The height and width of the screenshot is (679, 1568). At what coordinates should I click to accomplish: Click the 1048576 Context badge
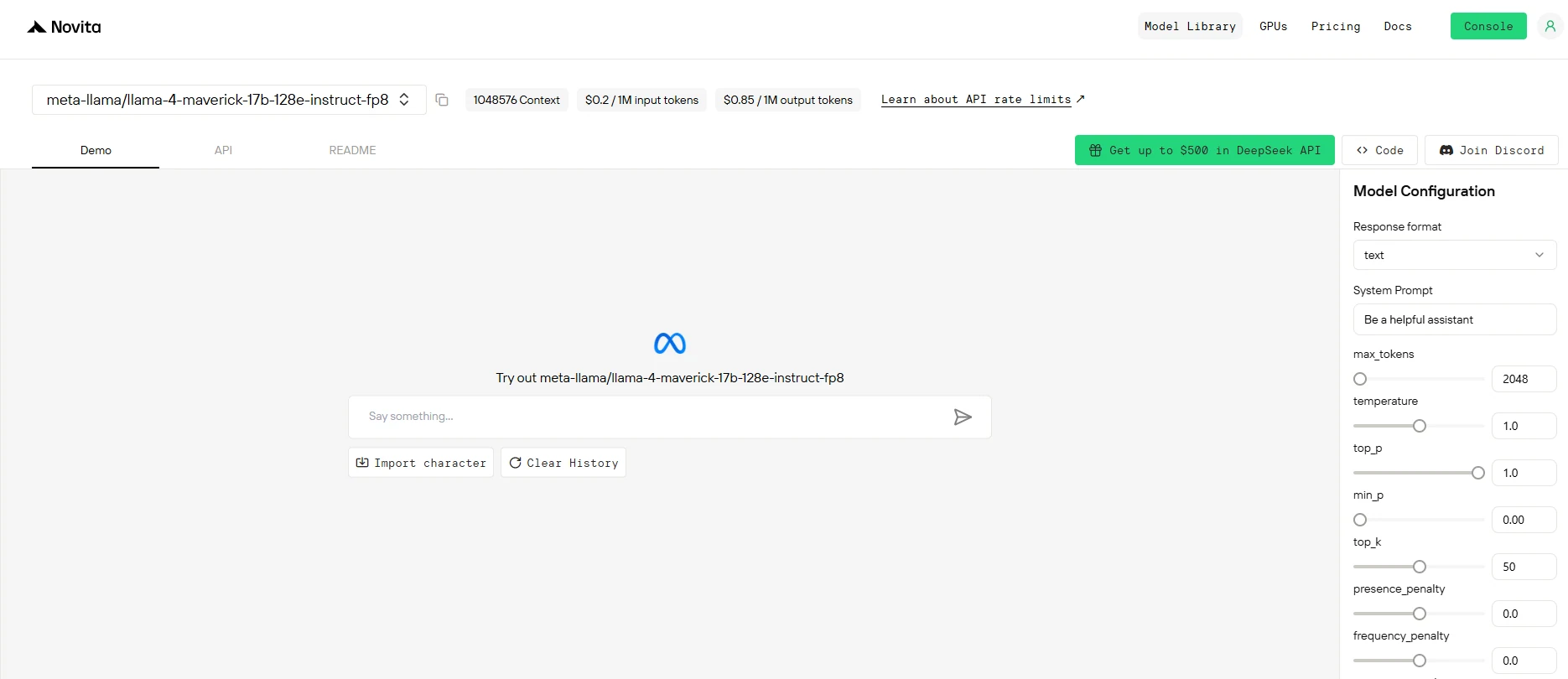click(517, 100)
